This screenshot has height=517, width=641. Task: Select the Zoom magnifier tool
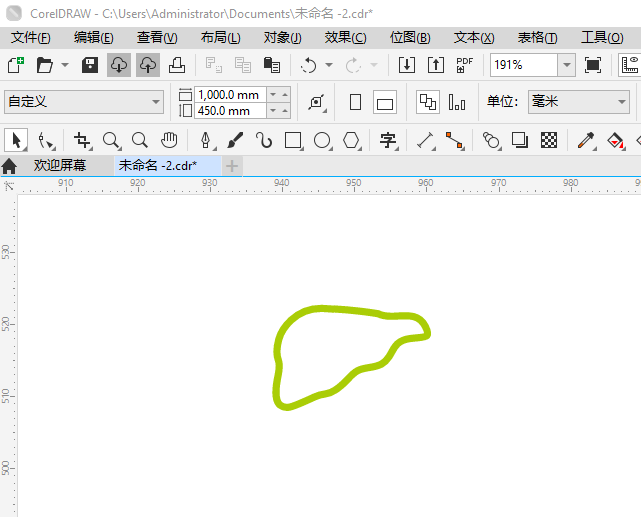(x=111, y=140)
